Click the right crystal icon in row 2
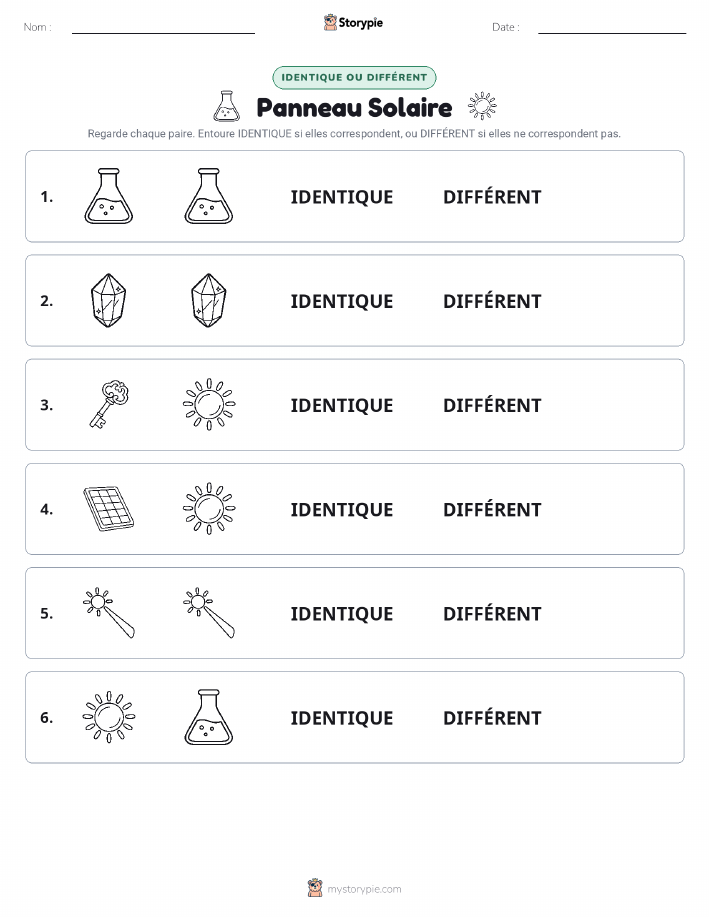This screenshot has width=709, height=917. [209, 300]
